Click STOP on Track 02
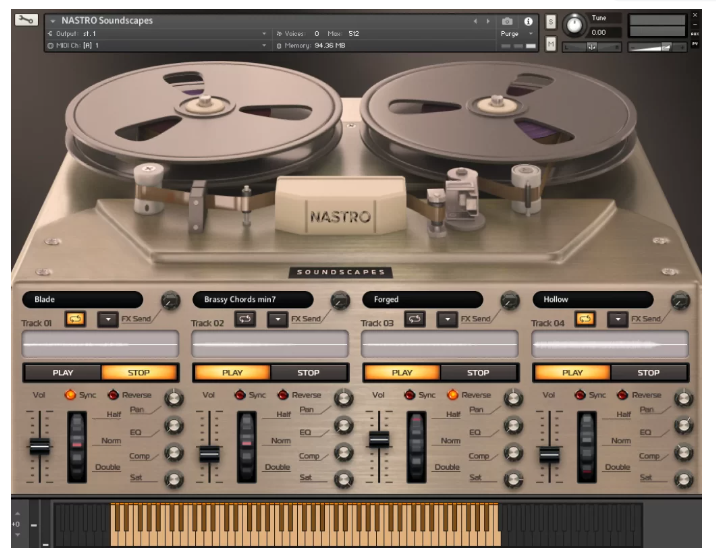 click(309, 373)
